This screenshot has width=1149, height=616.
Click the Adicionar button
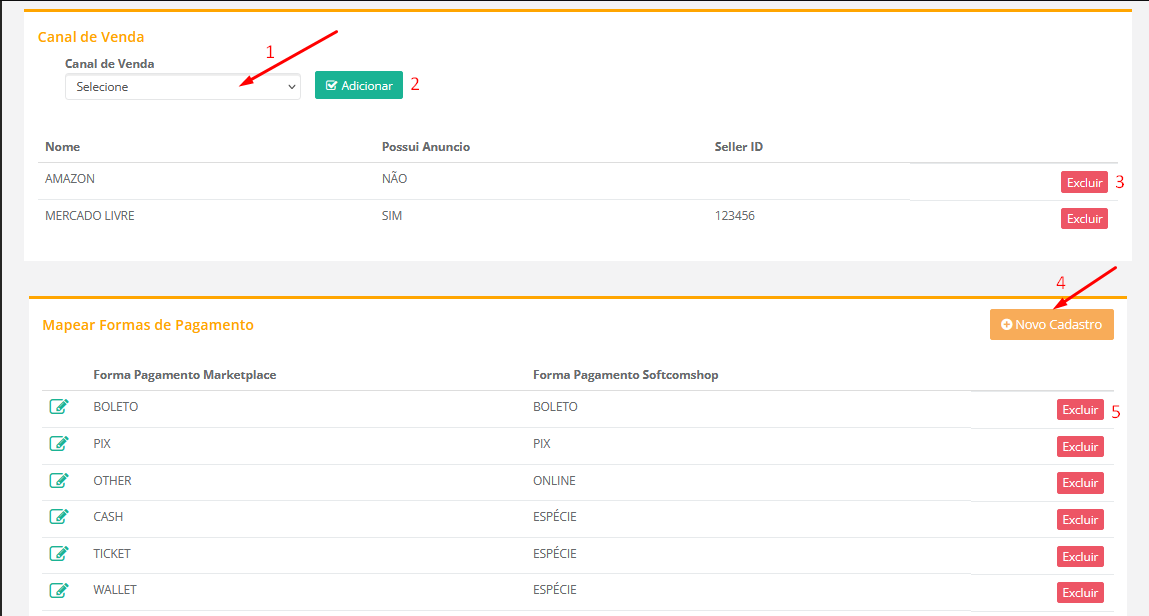coord(358,86)
